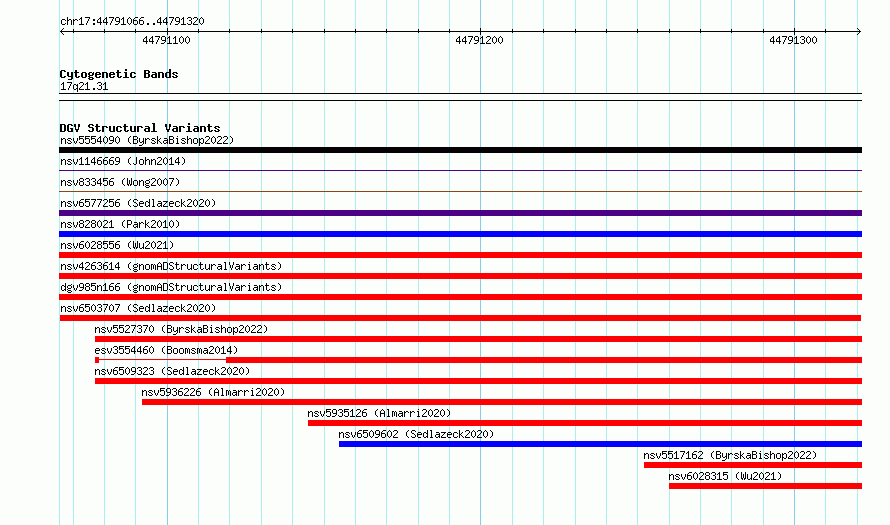Click the Cytogenetic Bands track title
The image size is (890, 525).
pyautogui.click(x=119, y=74)
